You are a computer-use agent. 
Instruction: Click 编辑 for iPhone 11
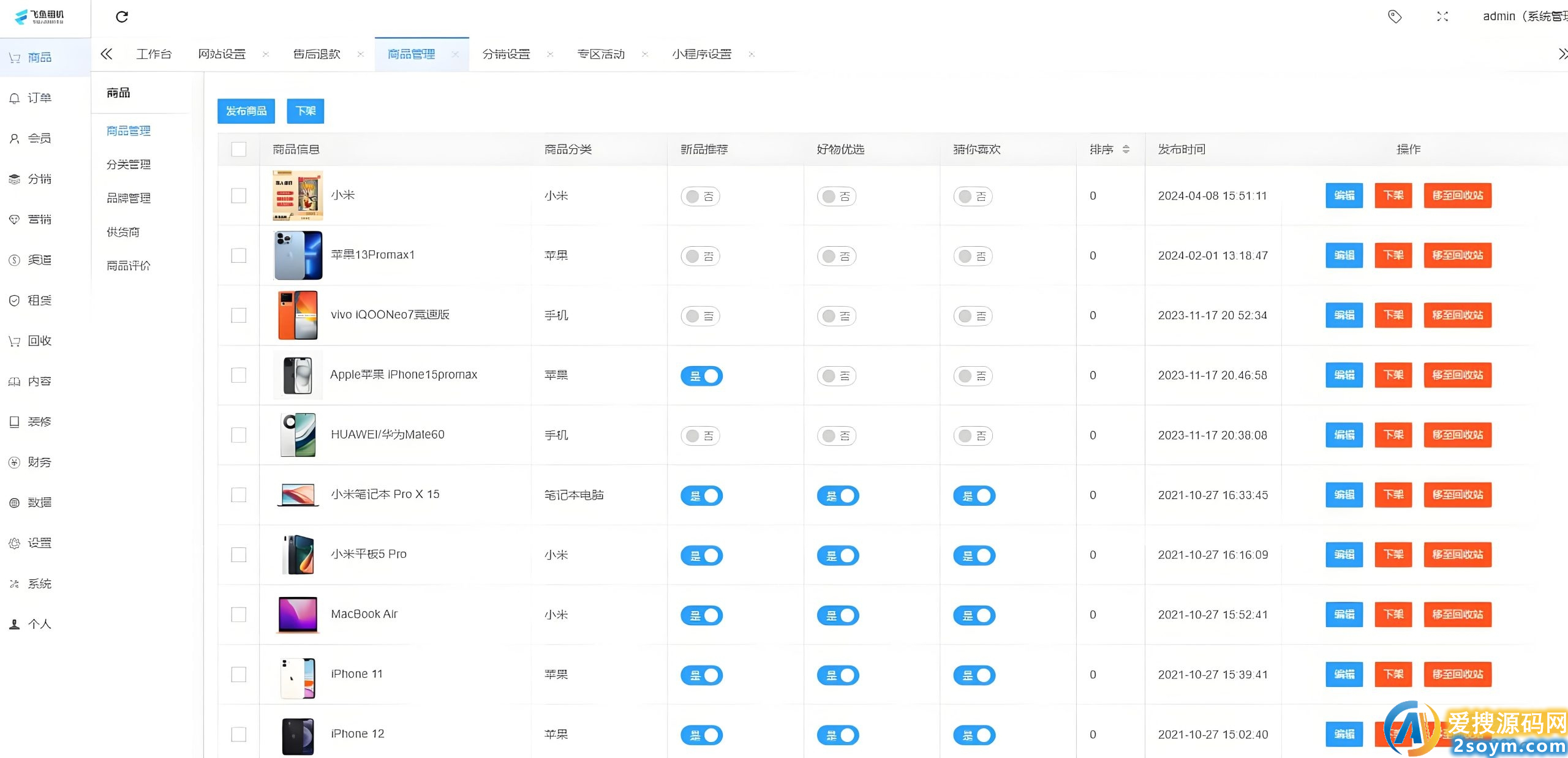pyautogui.click(x=1344, y=674)
